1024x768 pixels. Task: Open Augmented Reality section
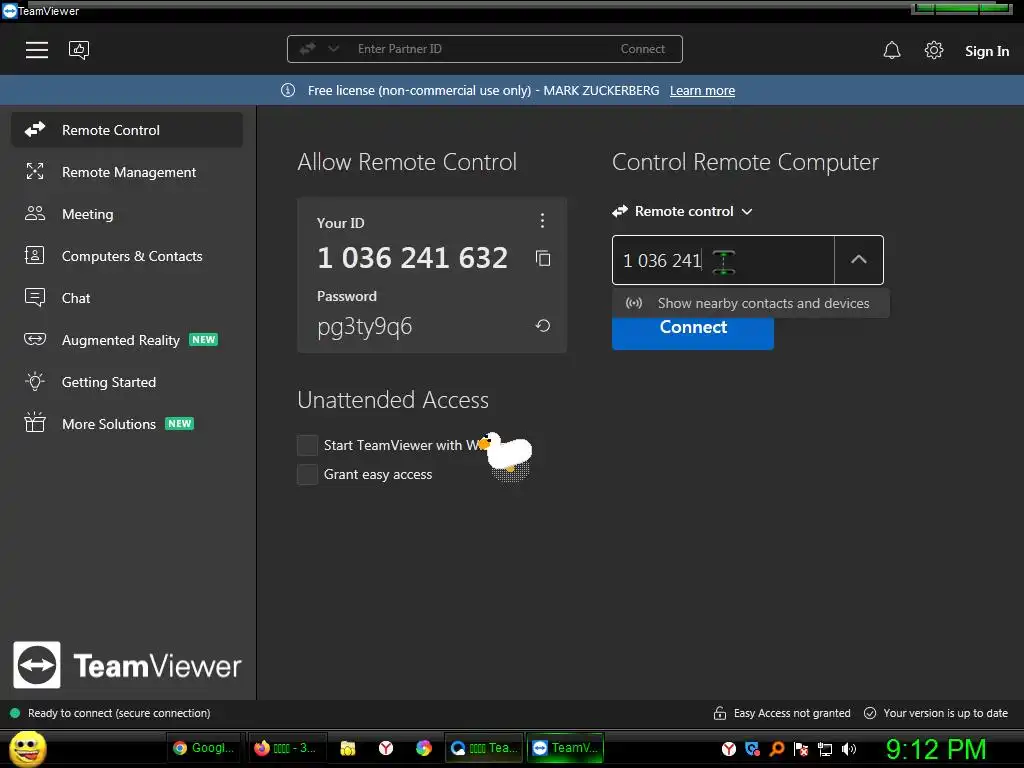point(127,340)
